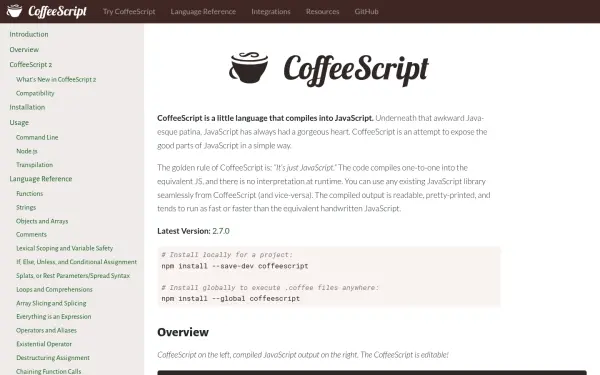Open Array Slicing and Splicing
The image size is (600, 375).
point(51,303)
